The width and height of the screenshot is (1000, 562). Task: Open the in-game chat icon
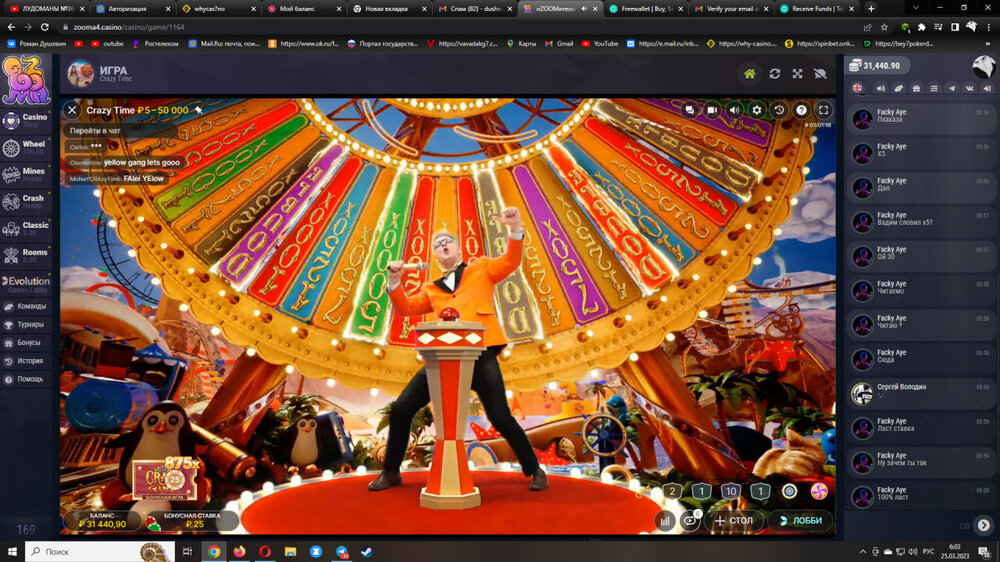pos(690,110)
